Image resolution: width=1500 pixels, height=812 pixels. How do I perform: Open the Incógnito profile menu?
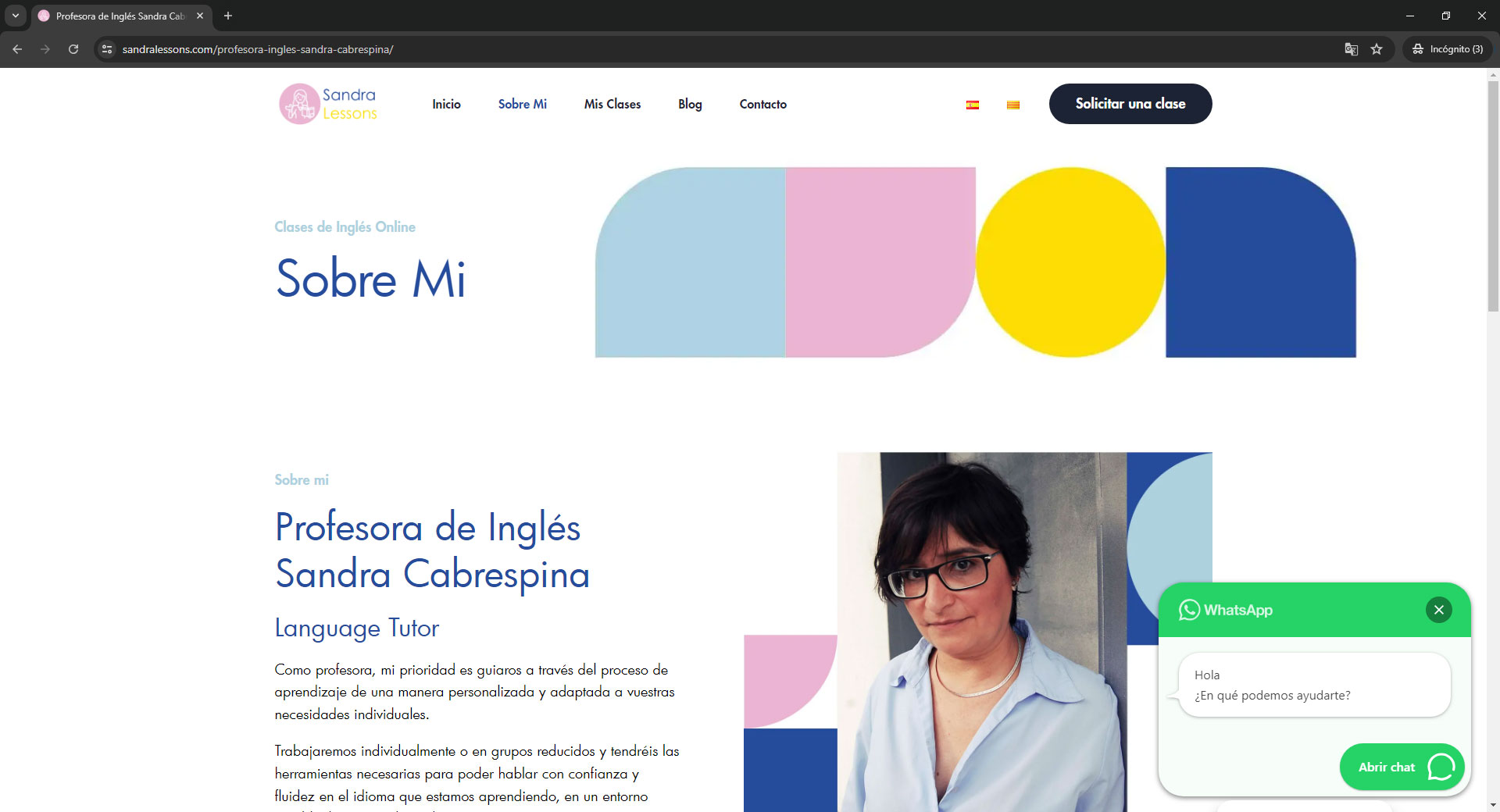coord(1448,49)
